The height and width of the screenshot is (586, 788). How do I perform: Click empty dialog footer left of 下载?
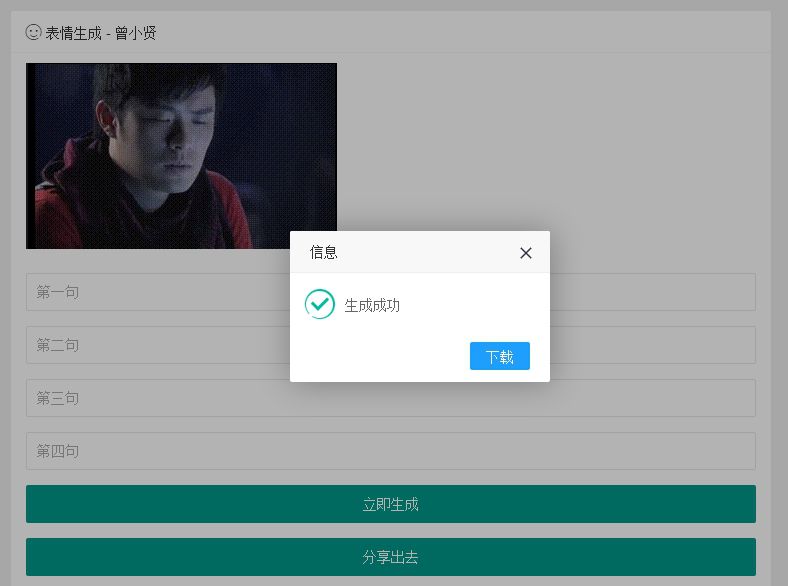(x=380, y=356)
